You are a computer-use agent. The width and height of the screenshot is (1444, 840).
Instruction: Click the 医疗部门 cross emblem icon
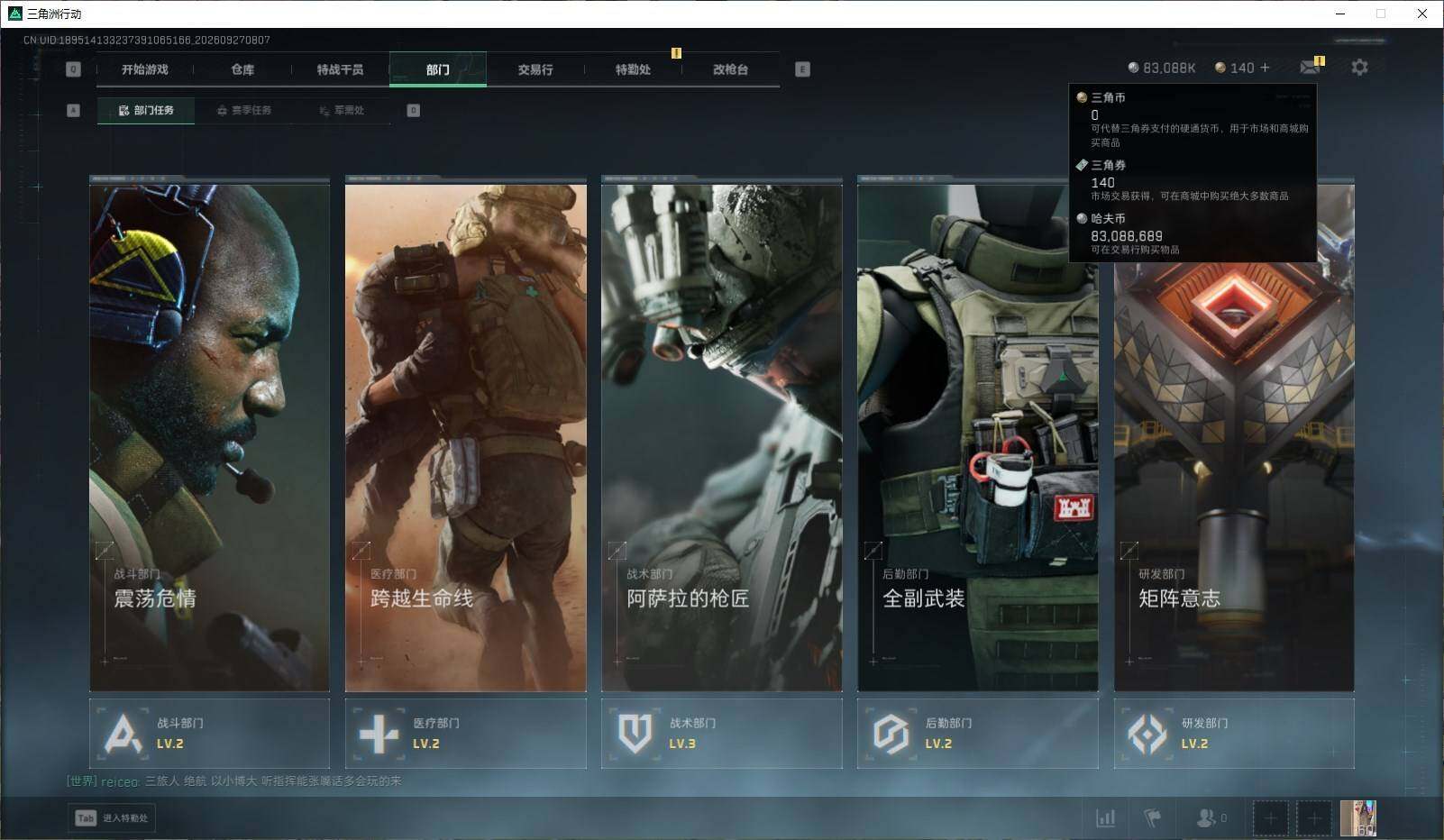(x=379, y=734)
